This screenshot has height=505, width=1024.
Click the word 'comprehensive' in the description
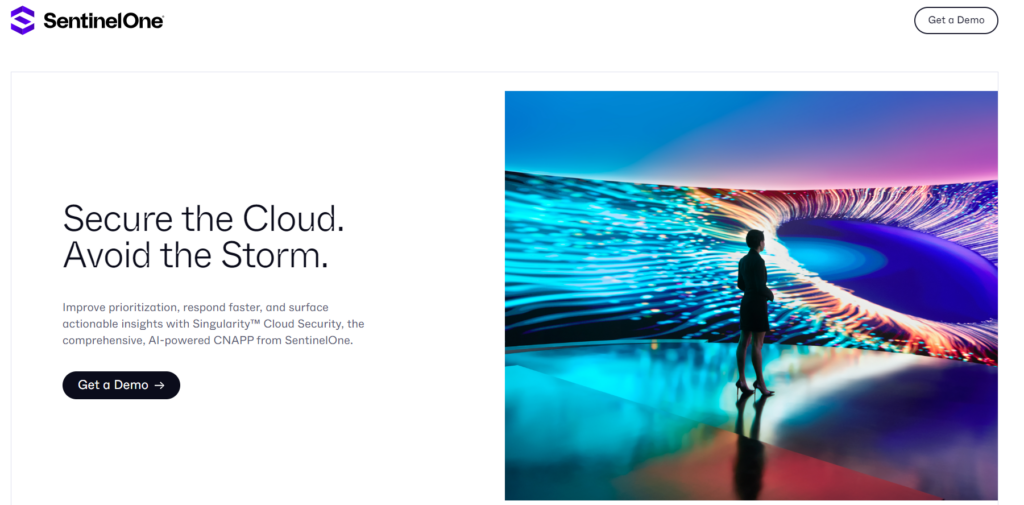point(106,340)
